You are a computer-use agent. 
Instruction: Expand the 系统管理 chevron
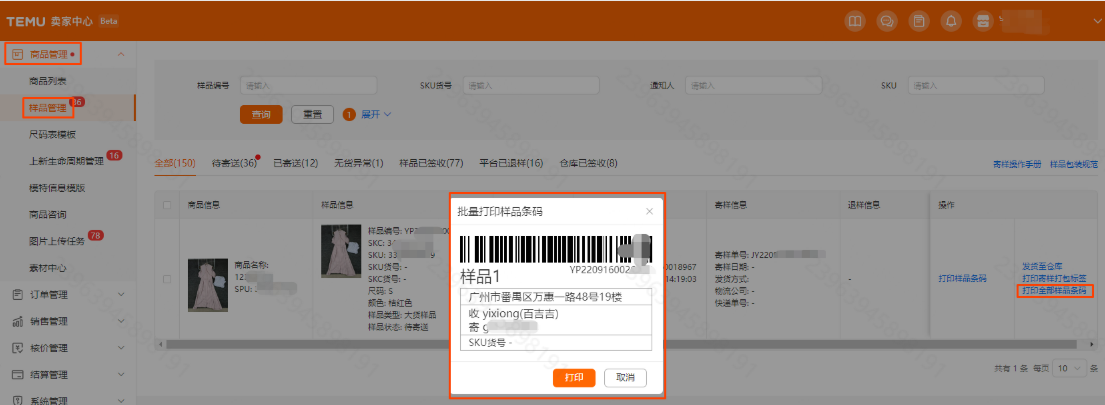pos(121,401)
